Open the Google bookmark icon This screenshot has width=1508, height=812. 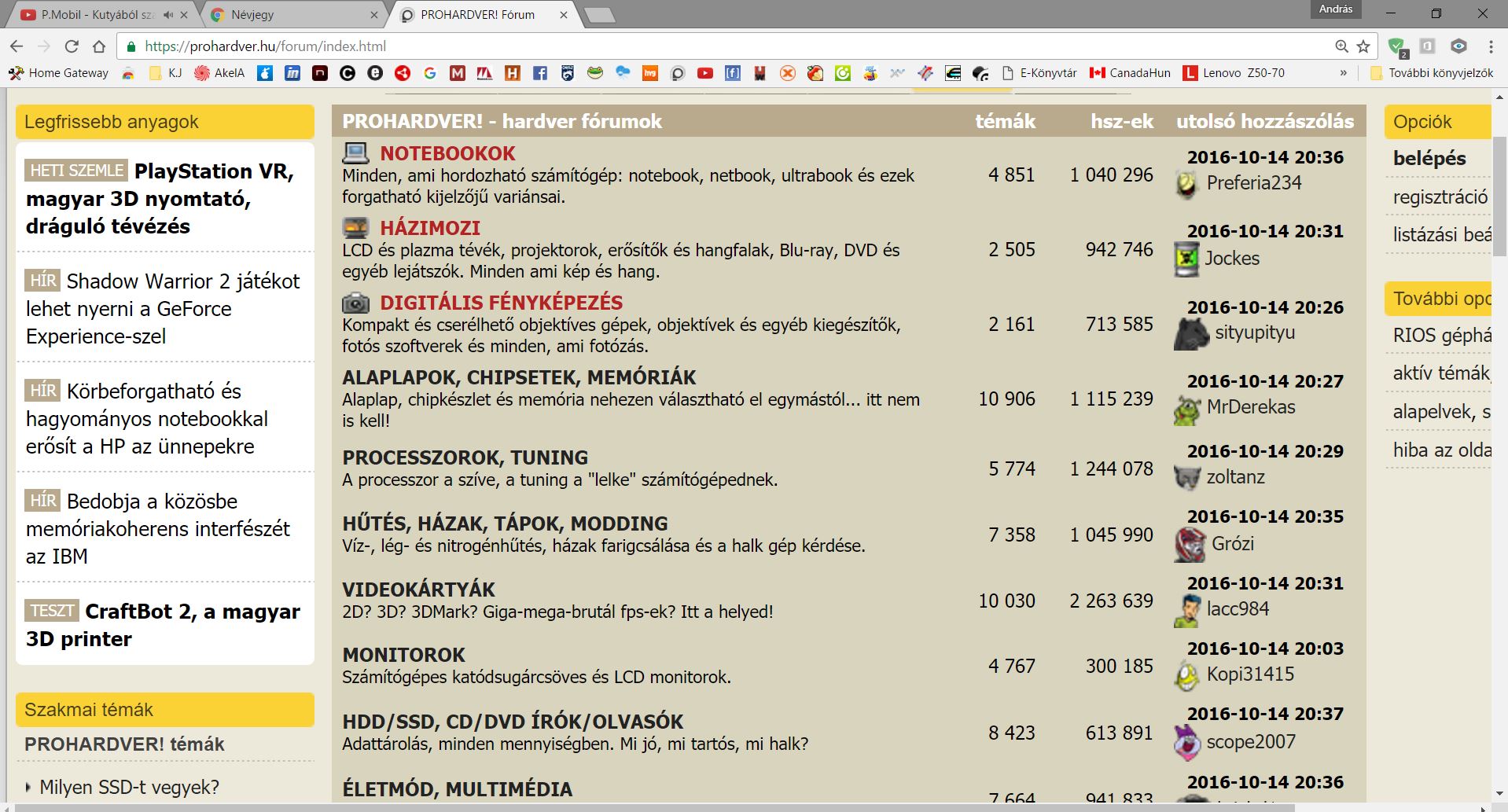429,73
